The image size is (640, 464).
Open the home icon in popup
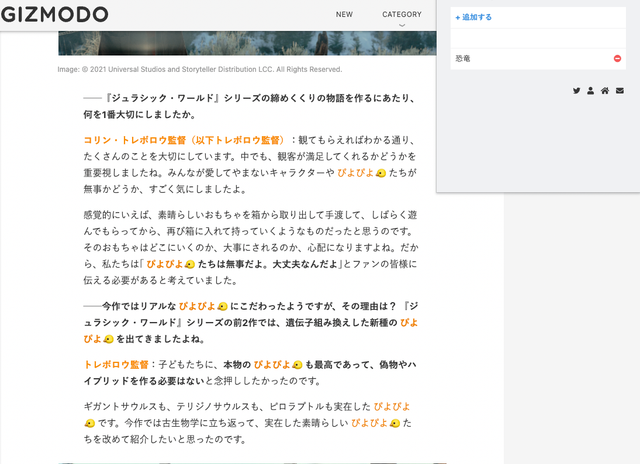(605, 91)
